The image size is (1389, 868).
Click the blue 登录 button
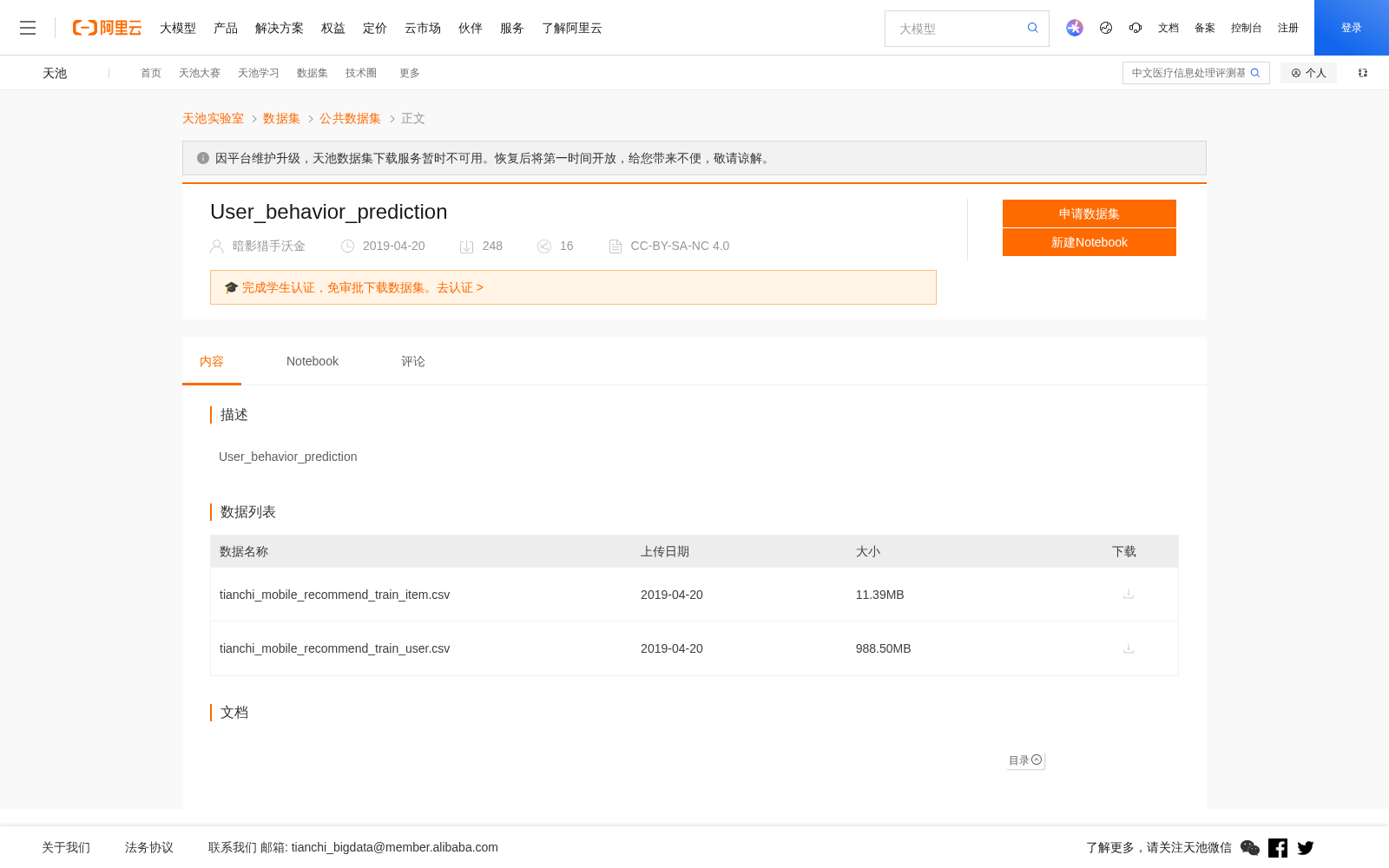click(1352, 28)
